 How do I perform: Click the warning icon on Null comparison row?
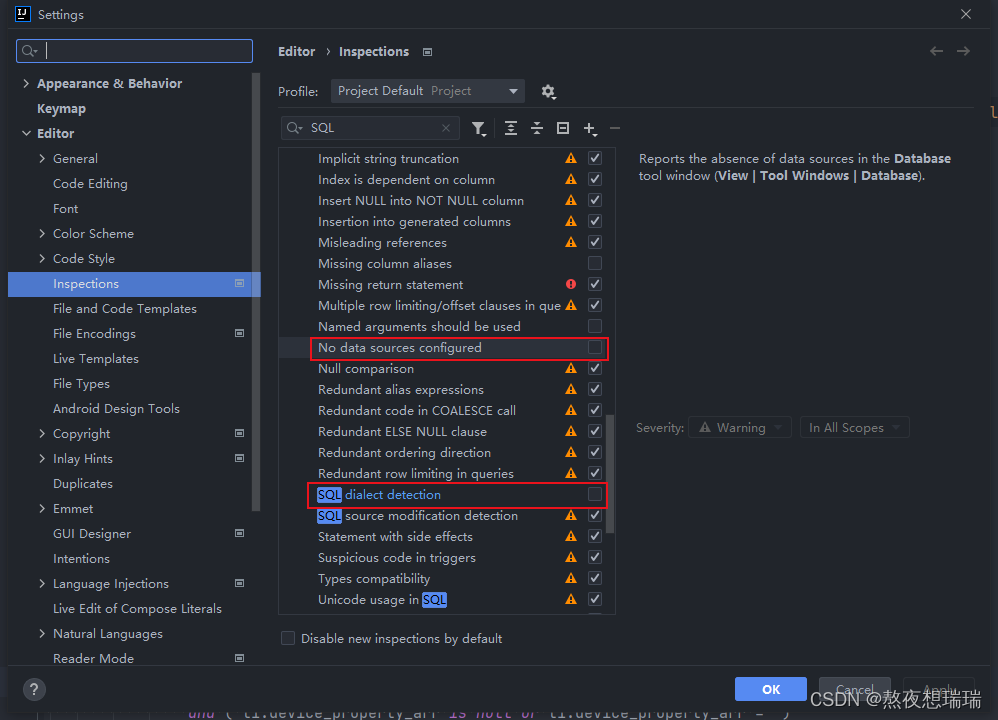[x=571, y=368]
